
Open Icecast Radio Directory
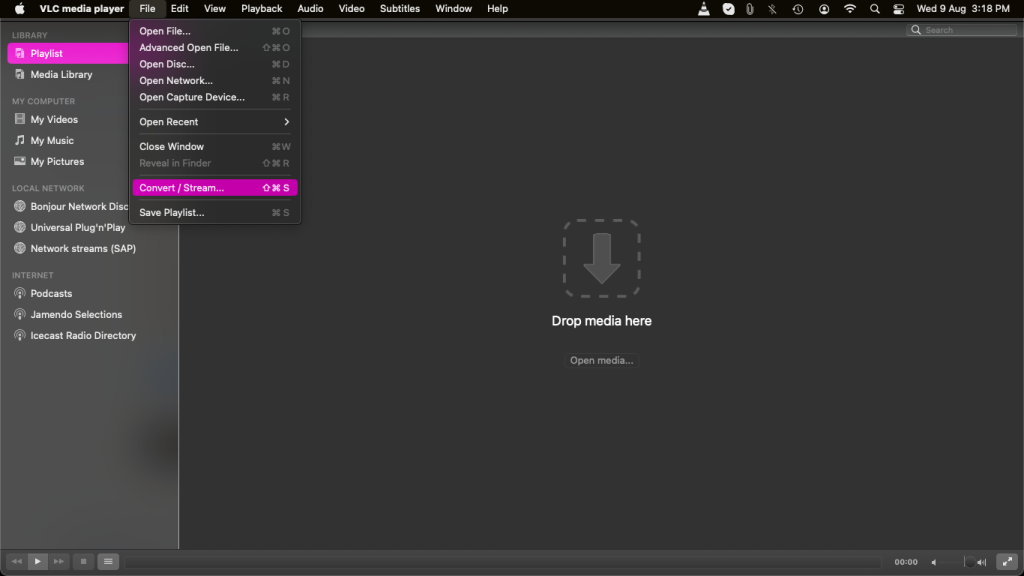pos(83,335)
